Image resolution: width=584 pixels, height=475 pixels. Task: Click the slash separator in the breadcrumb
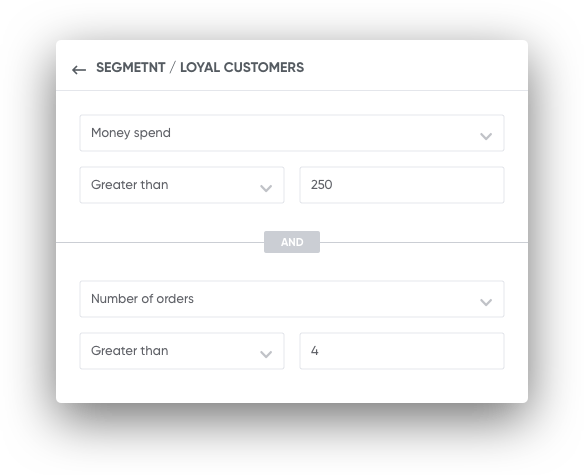[x=172, y=68]
